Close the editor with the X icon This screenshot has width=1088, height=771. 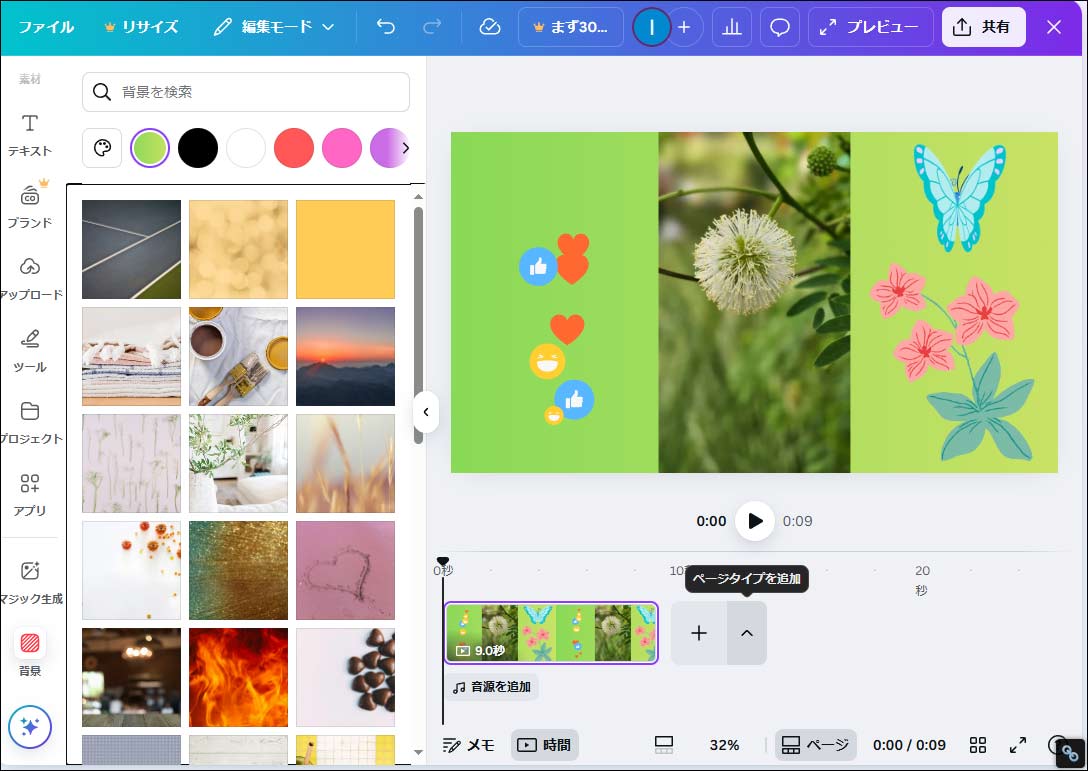point(1054,27)
